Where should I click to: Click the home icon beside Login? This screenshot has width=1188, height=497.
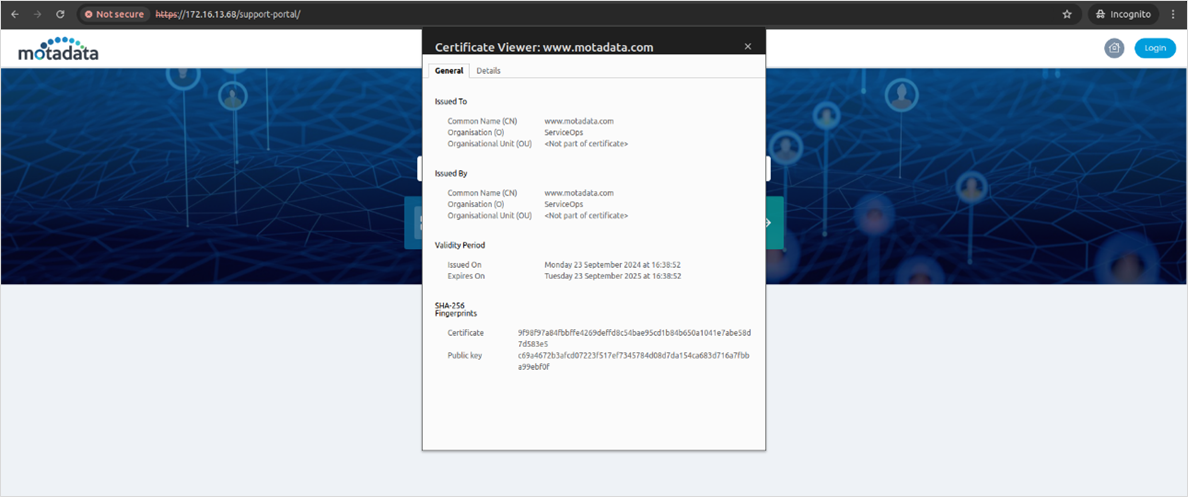[1114, 48]
